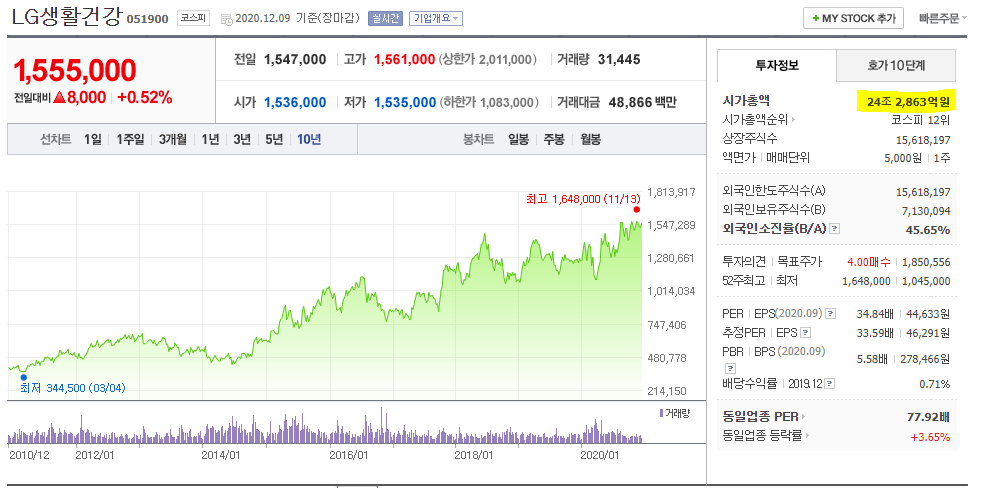Viewport: 981px width, 488px height.
Task: Click the 거래량 value 31,445
Action: pos(619,59)
